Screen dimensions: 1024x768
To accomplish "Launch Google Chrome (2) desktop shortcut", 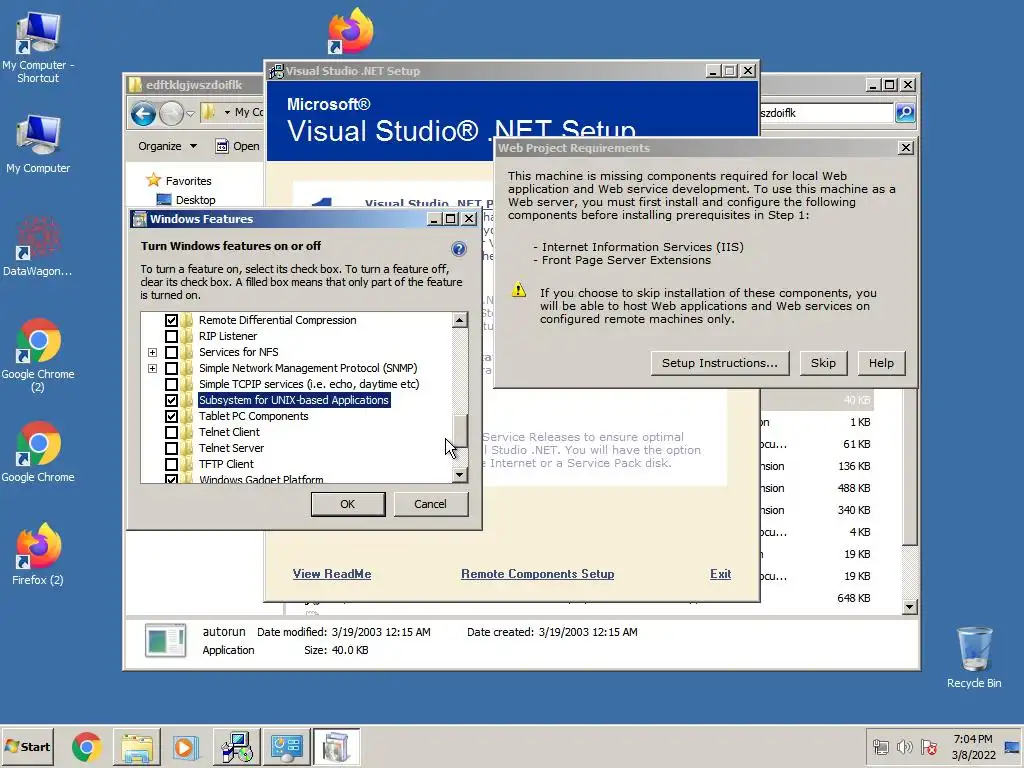I will pyautogui.click(x=38, y=355).
